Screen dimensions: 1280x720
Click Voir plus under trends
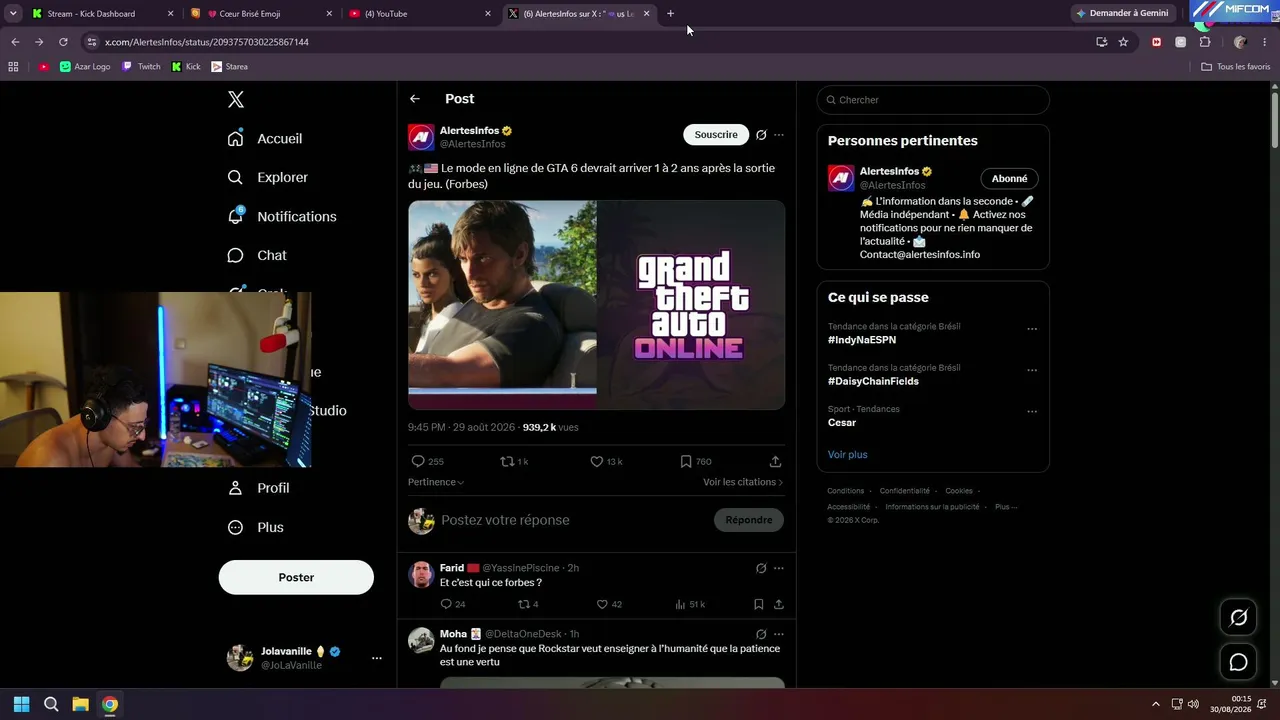click(848, 454)
